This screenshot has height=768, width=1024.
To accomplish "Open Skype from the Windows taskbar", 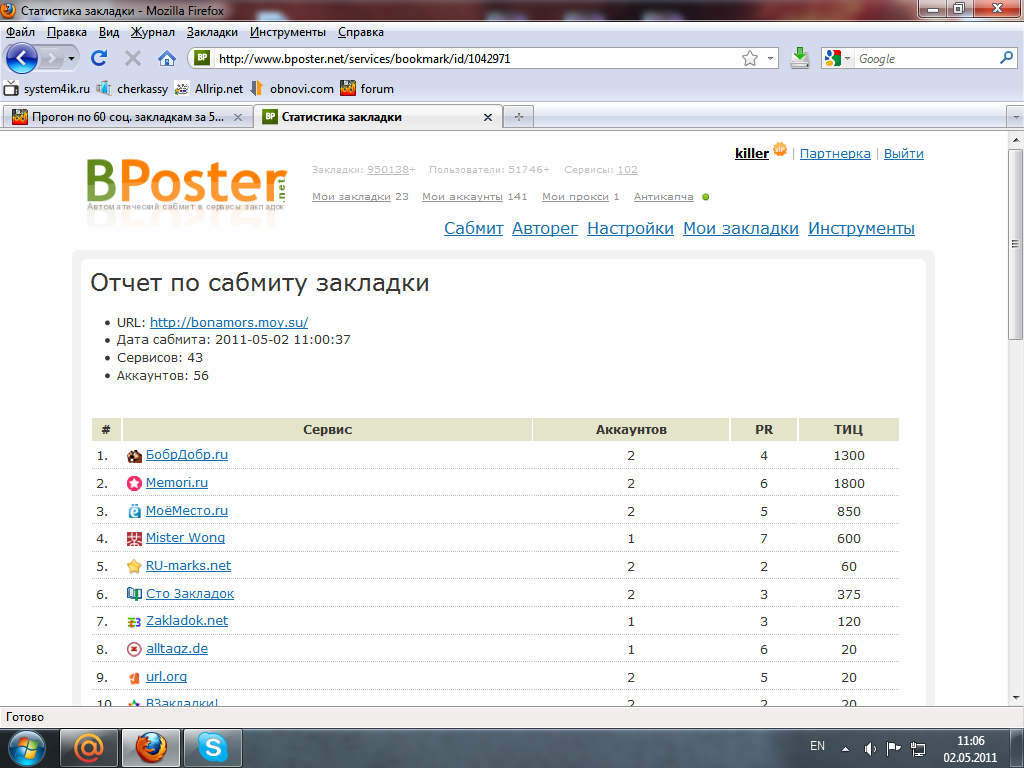I will 213,748.
